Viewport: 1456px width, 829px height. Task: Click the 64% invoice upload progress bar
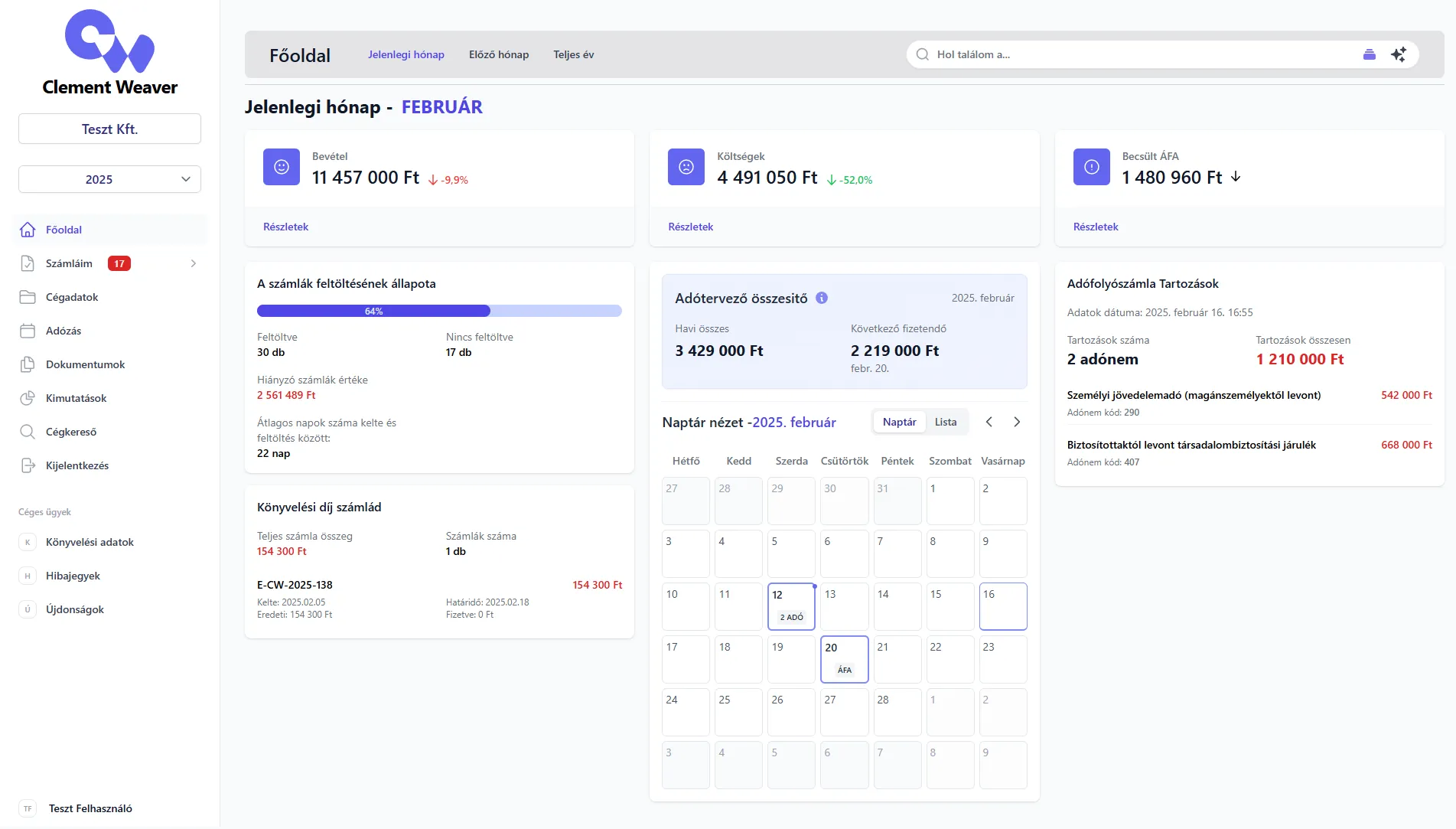(439, 311)
